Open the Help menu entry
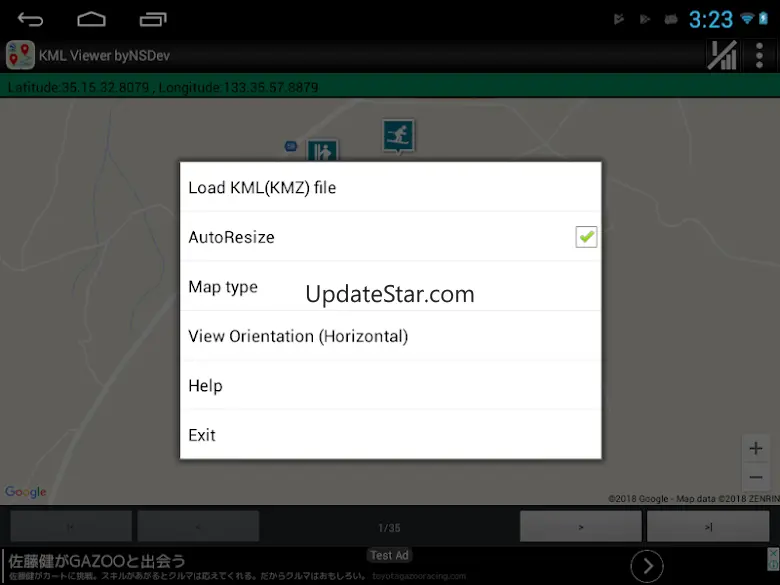 click(x=390, y=385)
